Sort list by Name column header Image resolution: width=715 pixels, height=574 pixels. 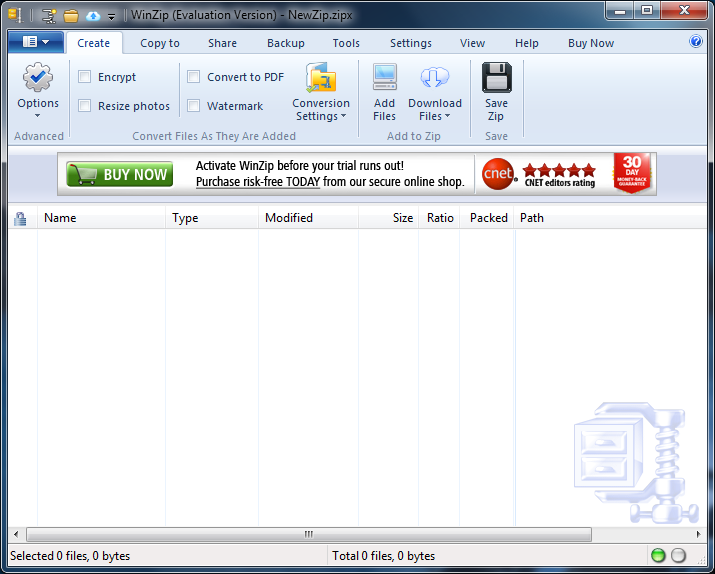101,218
